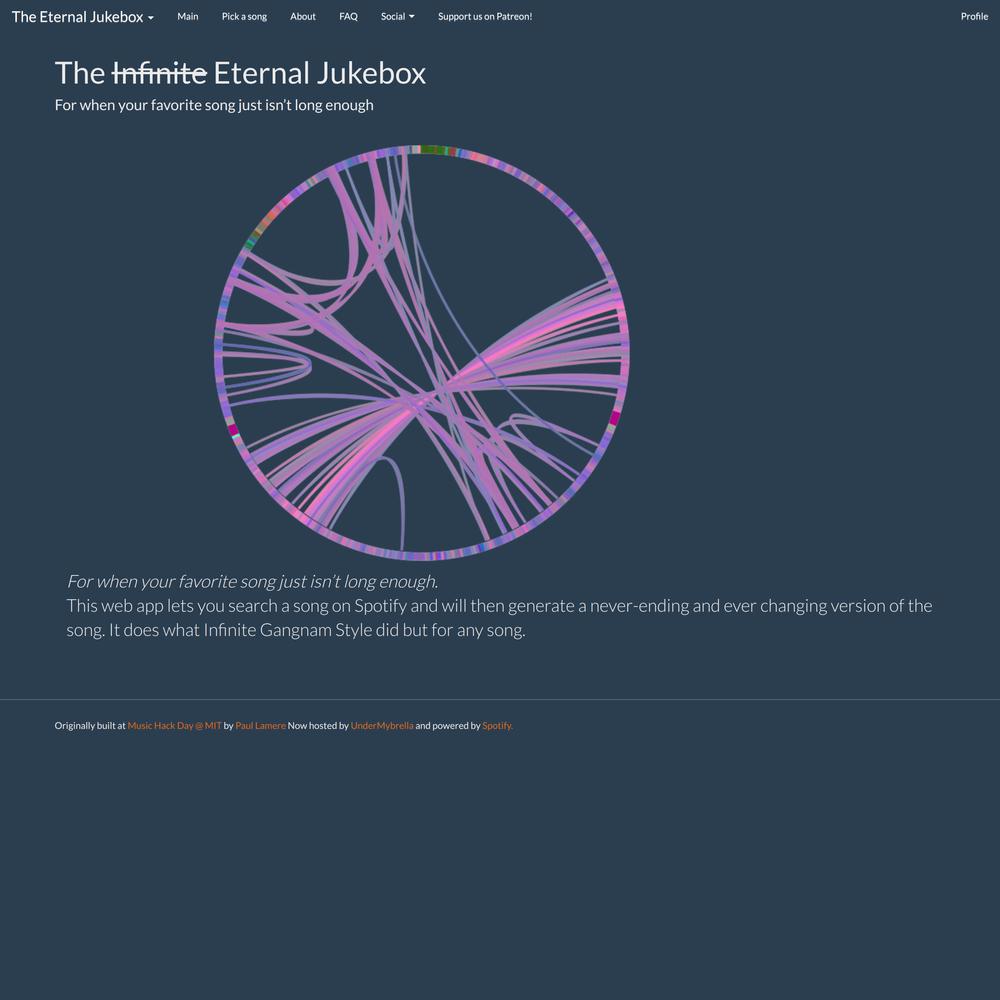The height and width of the screenshot is (1000, 1000).
Task: Open The Eternal Jukebox brand dropdown
Action: pyautogui.click(x=82, y=17)
